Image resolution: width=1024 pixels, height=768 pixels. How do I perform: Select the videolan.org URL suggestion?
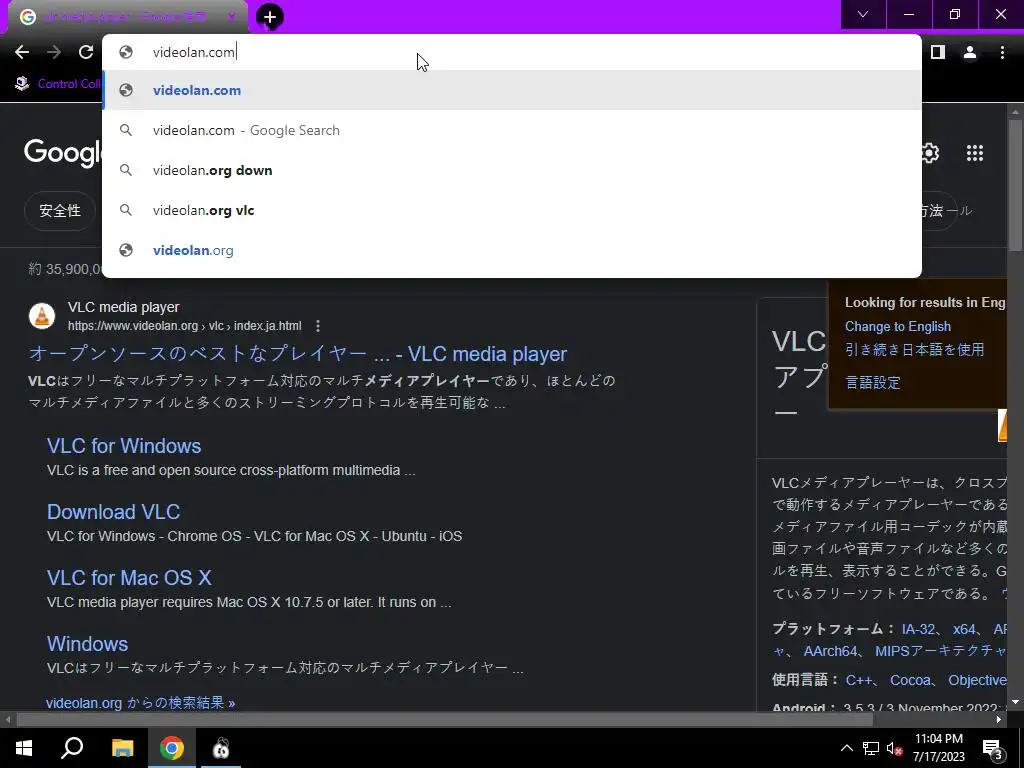pyautogui.click(x=512, y=250)
